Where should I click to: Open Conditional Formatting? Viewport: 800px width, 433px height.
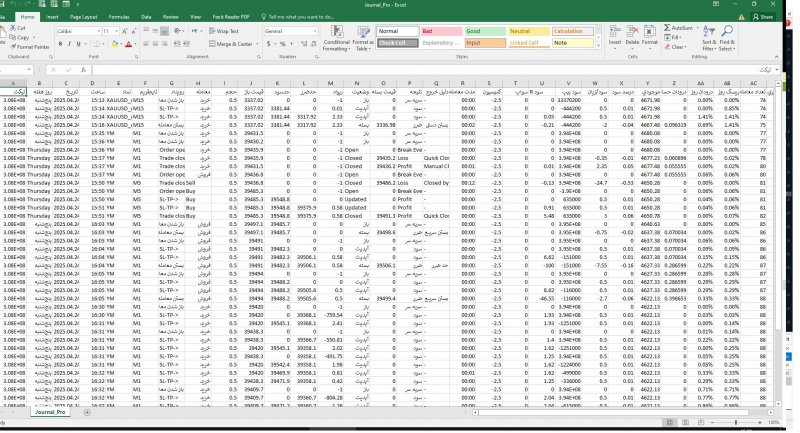coord(336,38)
